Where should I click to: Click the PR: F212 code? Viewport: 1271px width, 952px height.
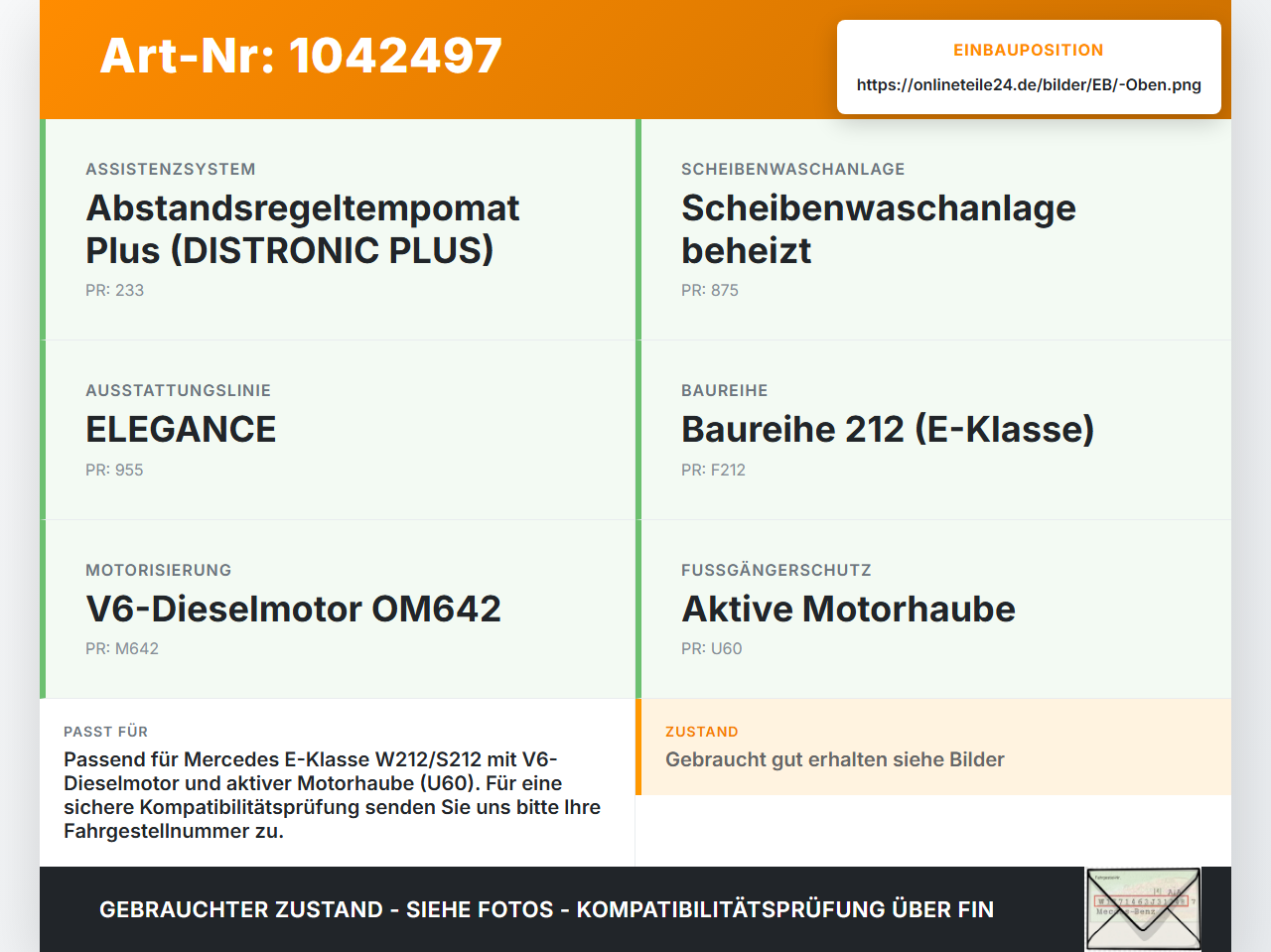click(x=714, y=470)
